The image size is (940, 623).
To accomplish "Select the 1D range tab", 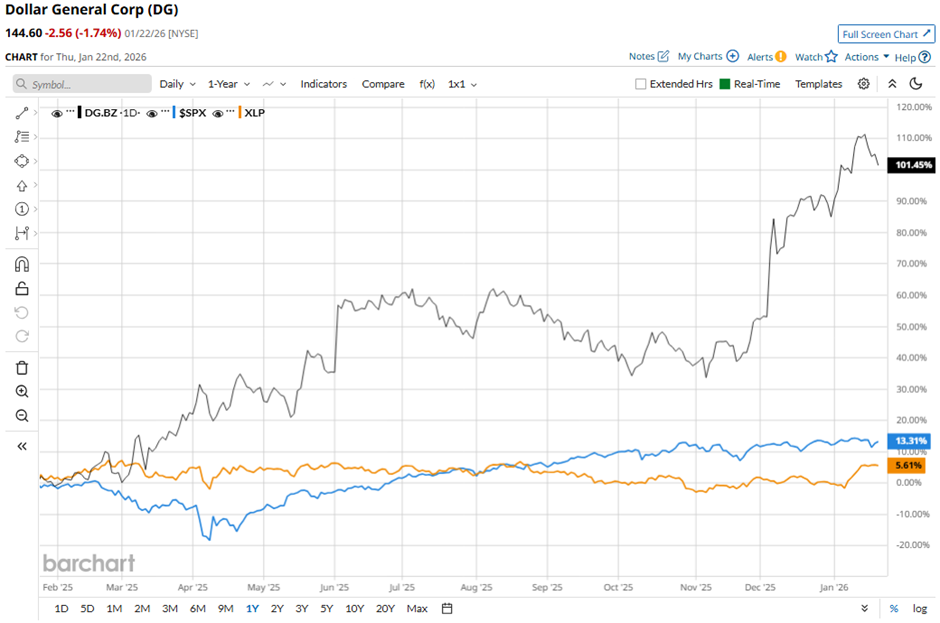I will 61,609.
